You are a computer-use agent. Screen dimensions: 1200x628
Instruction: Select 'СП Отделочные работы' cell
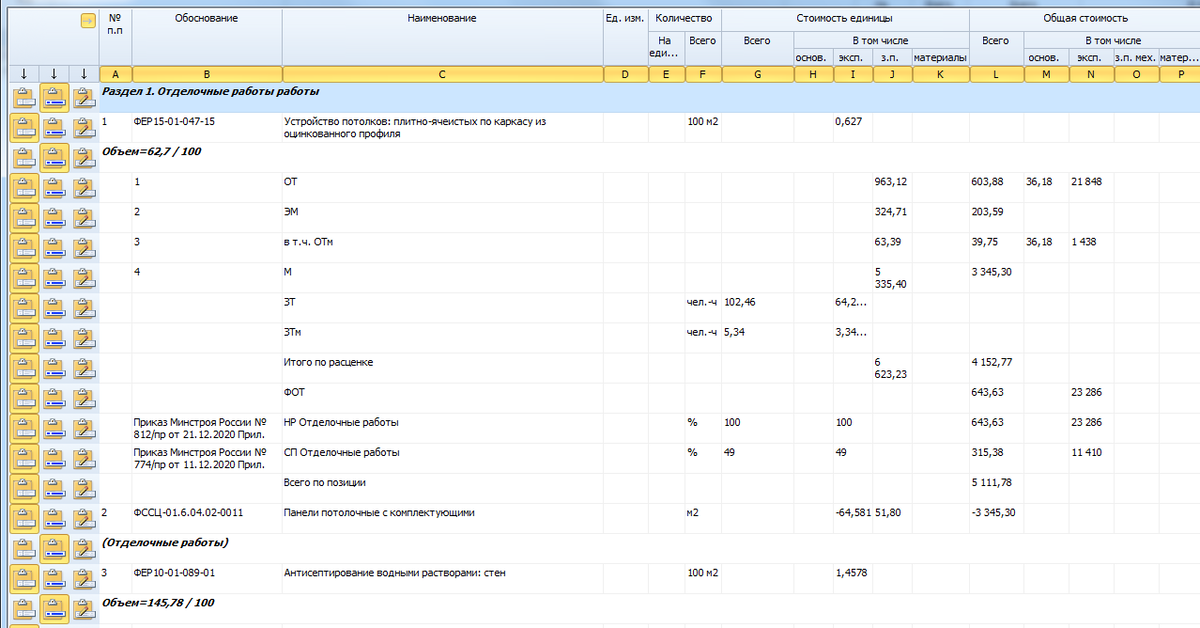click(443, 458)
